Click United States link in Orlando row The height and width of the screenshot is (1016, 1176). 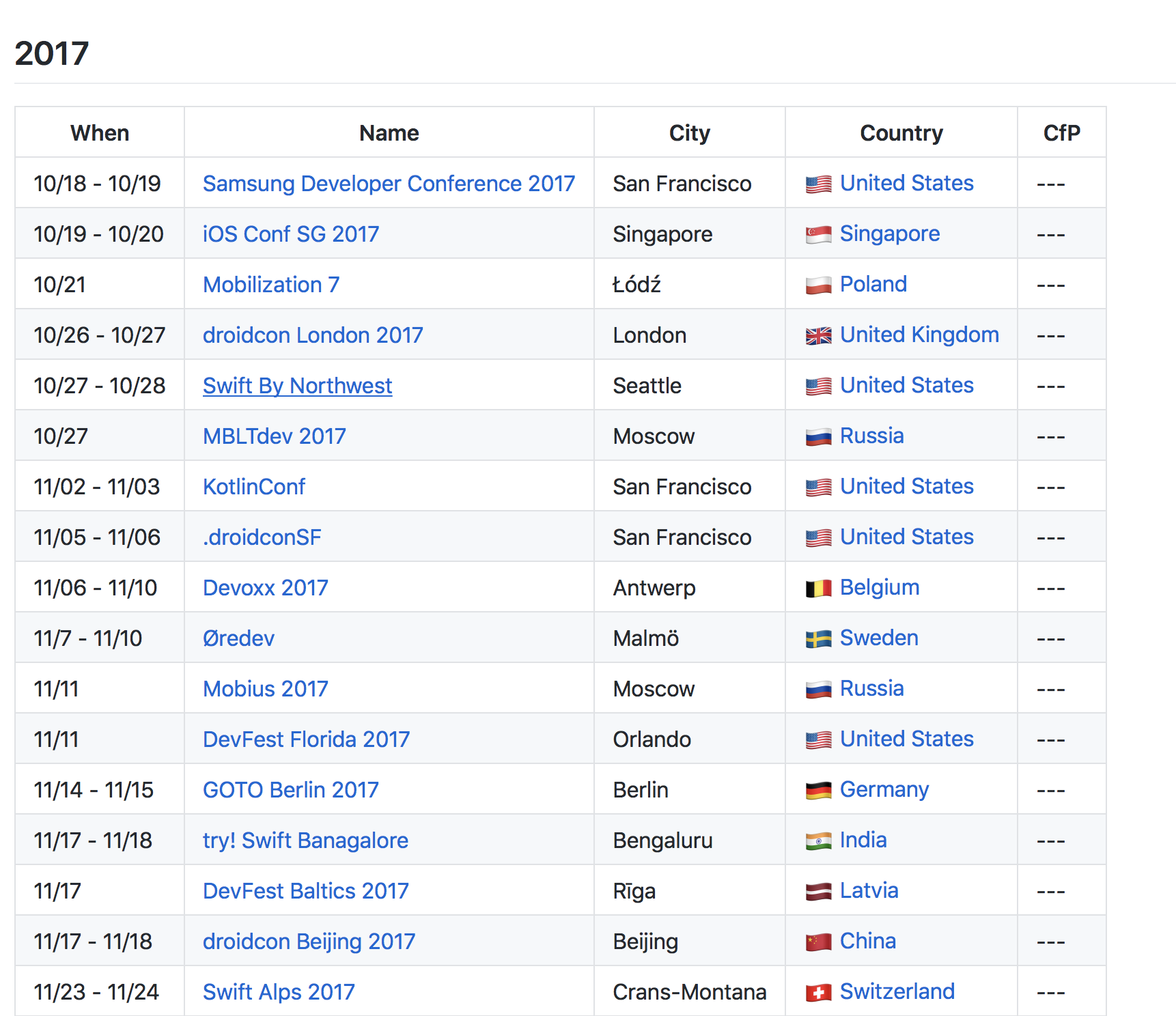tap(906, 739)
